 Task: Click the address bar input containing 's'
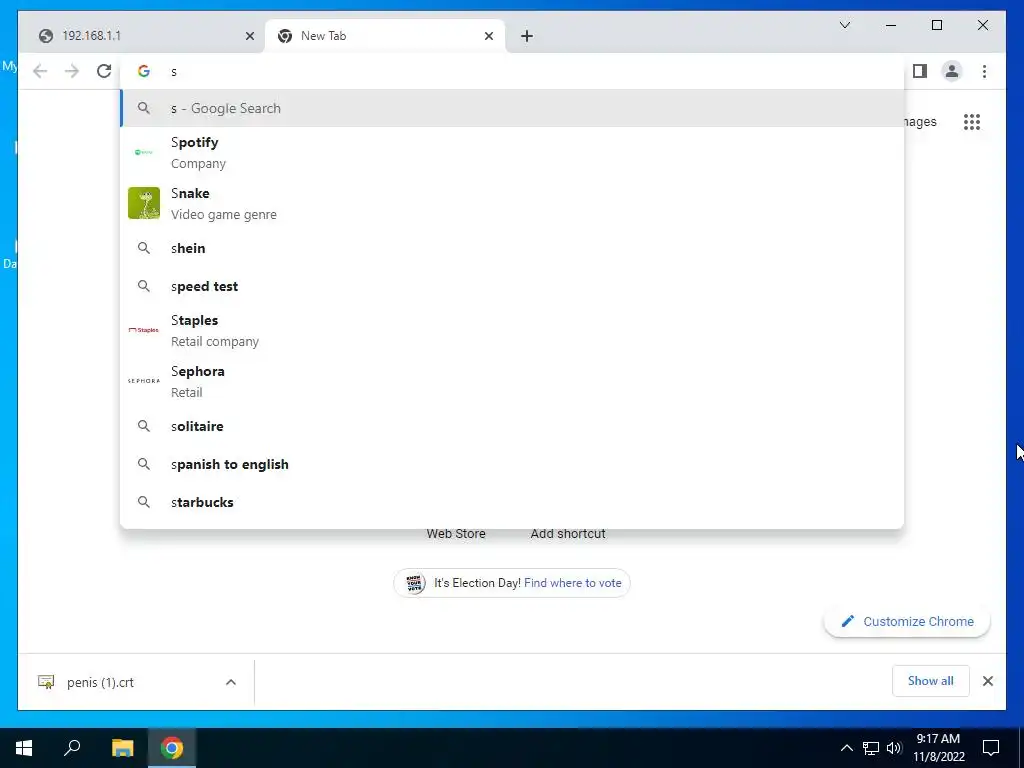coord(512,71)
